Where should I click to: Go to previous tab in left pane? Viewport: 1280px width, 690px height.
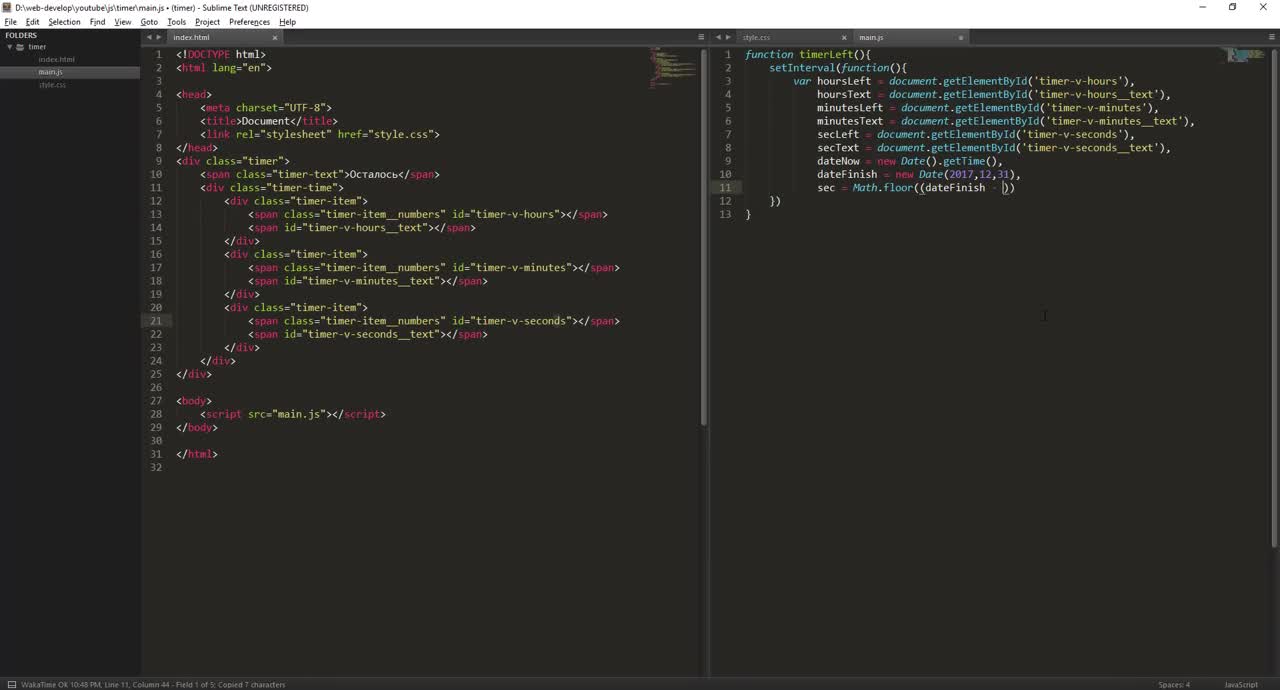(x=149, y=37)
